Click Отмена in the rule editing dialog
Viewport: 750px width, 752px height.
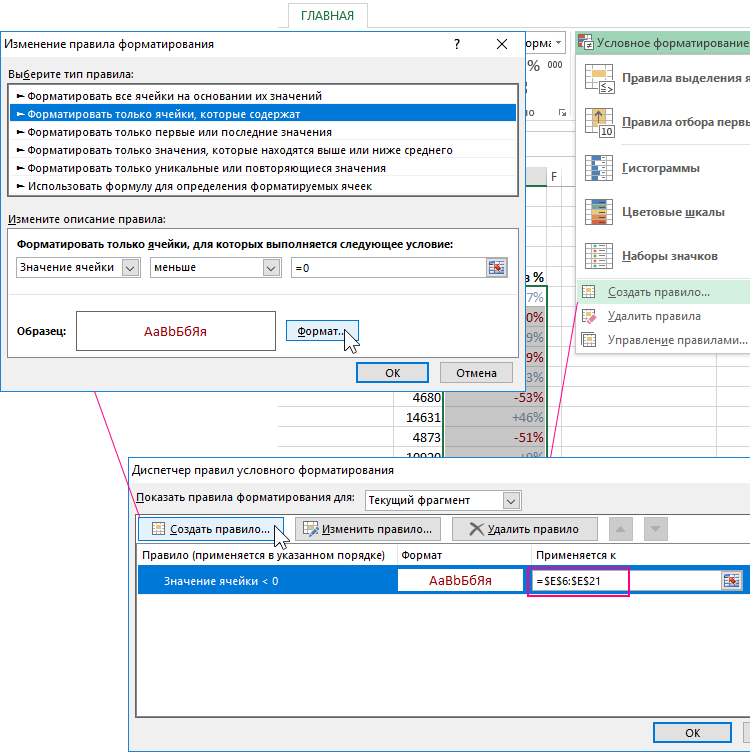pos(476,372)
